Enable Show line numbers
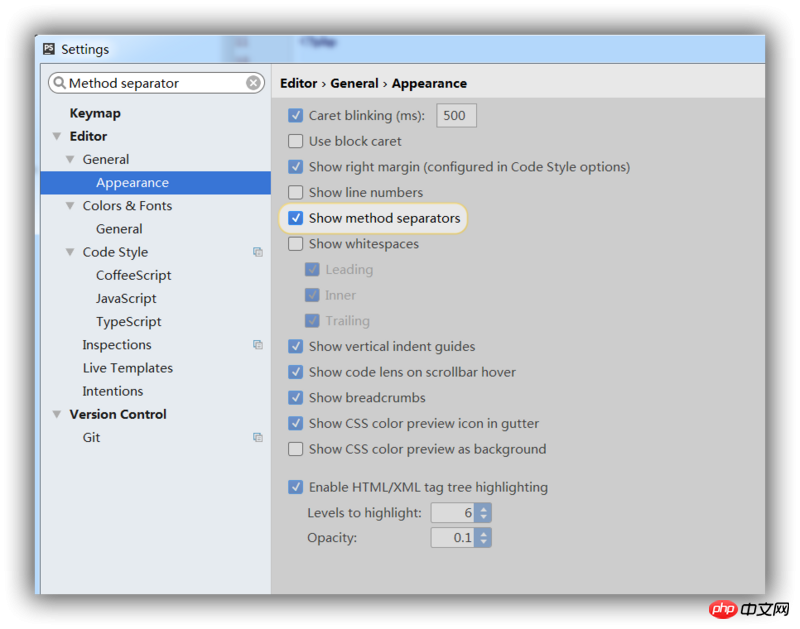This screenshot has width=800, height=629. [x=295, y=192]
